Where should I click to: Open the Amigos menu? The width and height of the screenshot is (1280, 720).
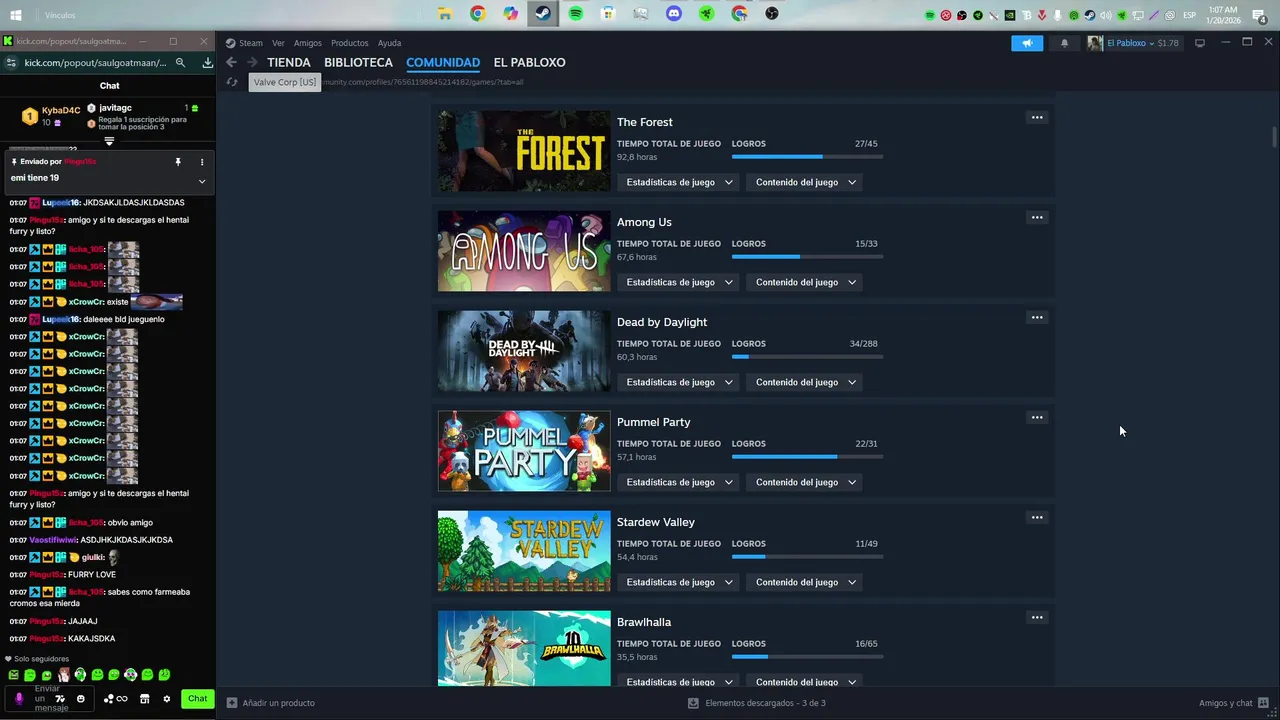click(308, 43)
